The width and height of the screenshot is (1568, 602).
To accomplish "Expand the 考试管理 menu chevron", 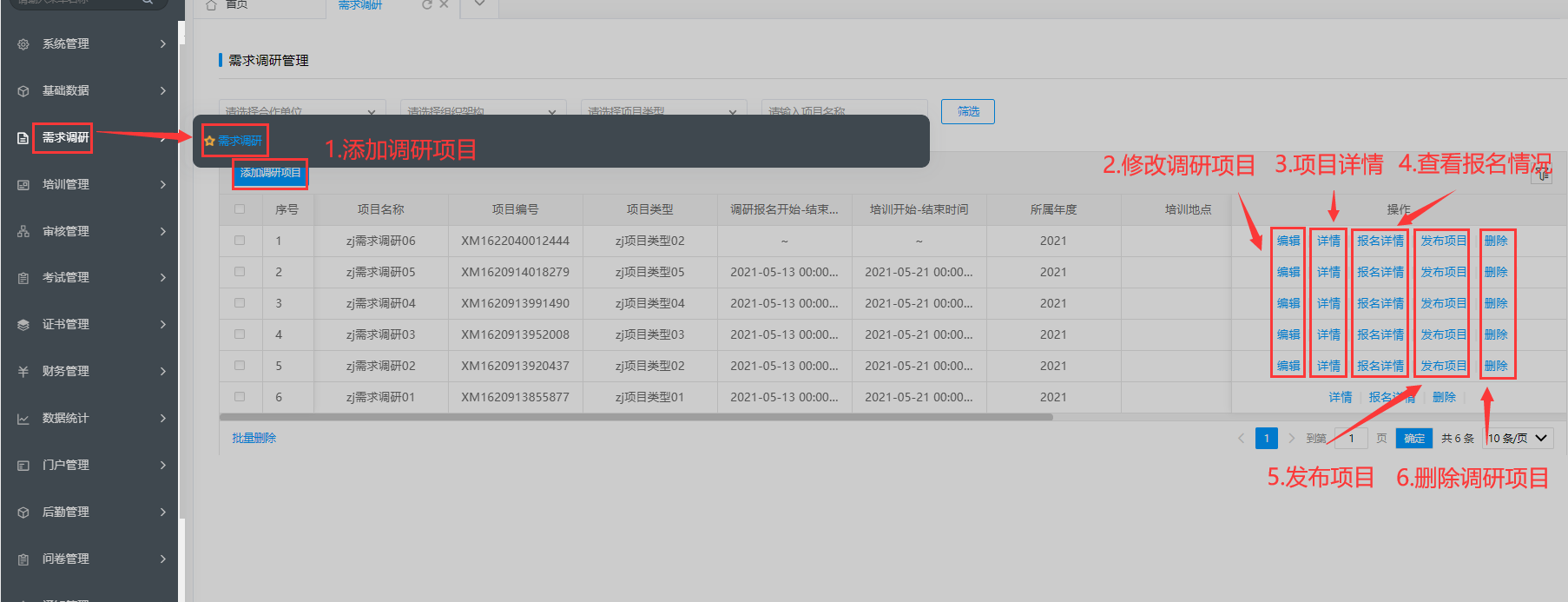I will click(x=162, y=277).
